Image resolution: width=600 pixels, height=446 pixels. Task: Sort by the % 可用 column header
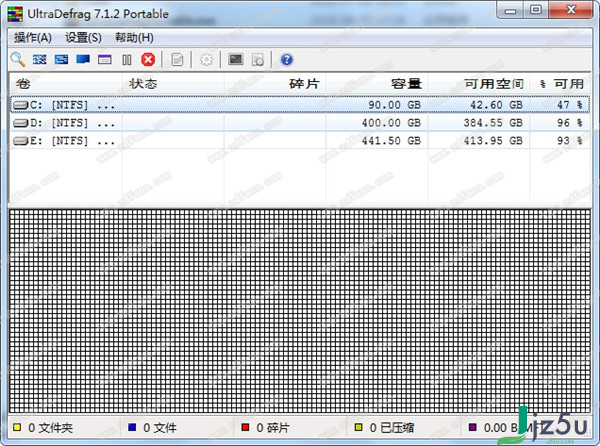[x=560, y=84]
